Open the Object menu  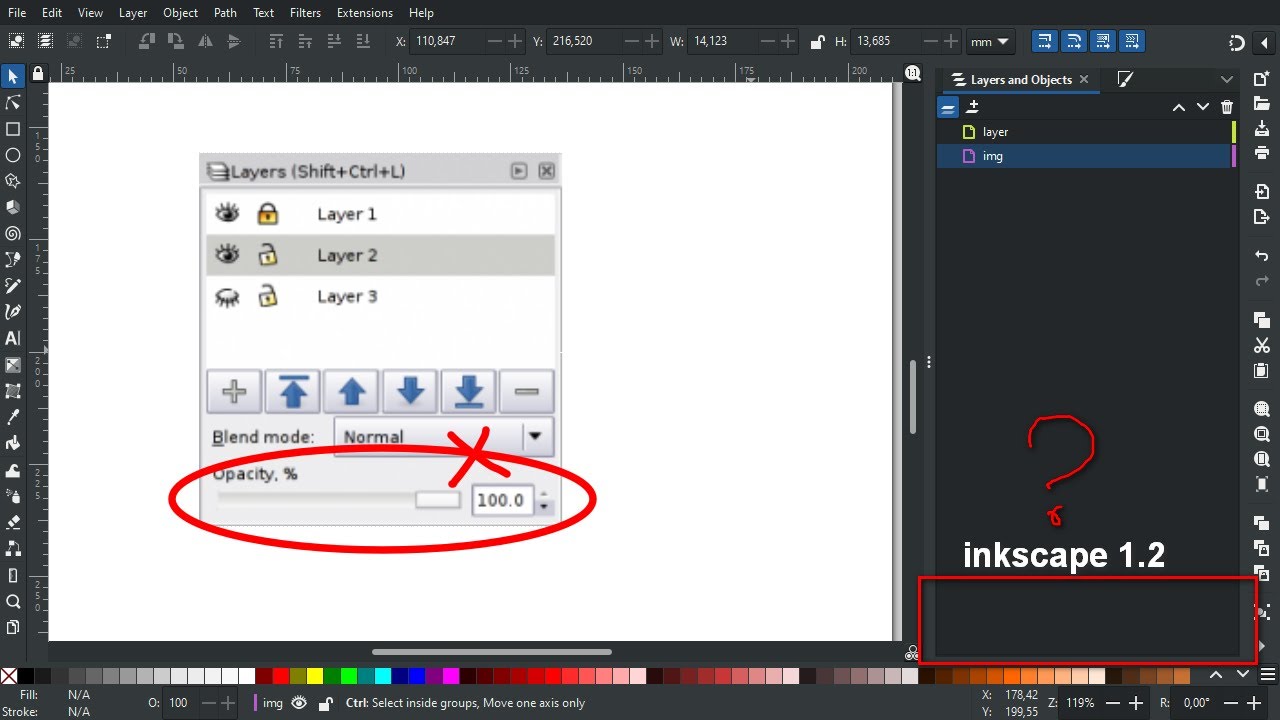pyautogui.click(x=180, y=13)
